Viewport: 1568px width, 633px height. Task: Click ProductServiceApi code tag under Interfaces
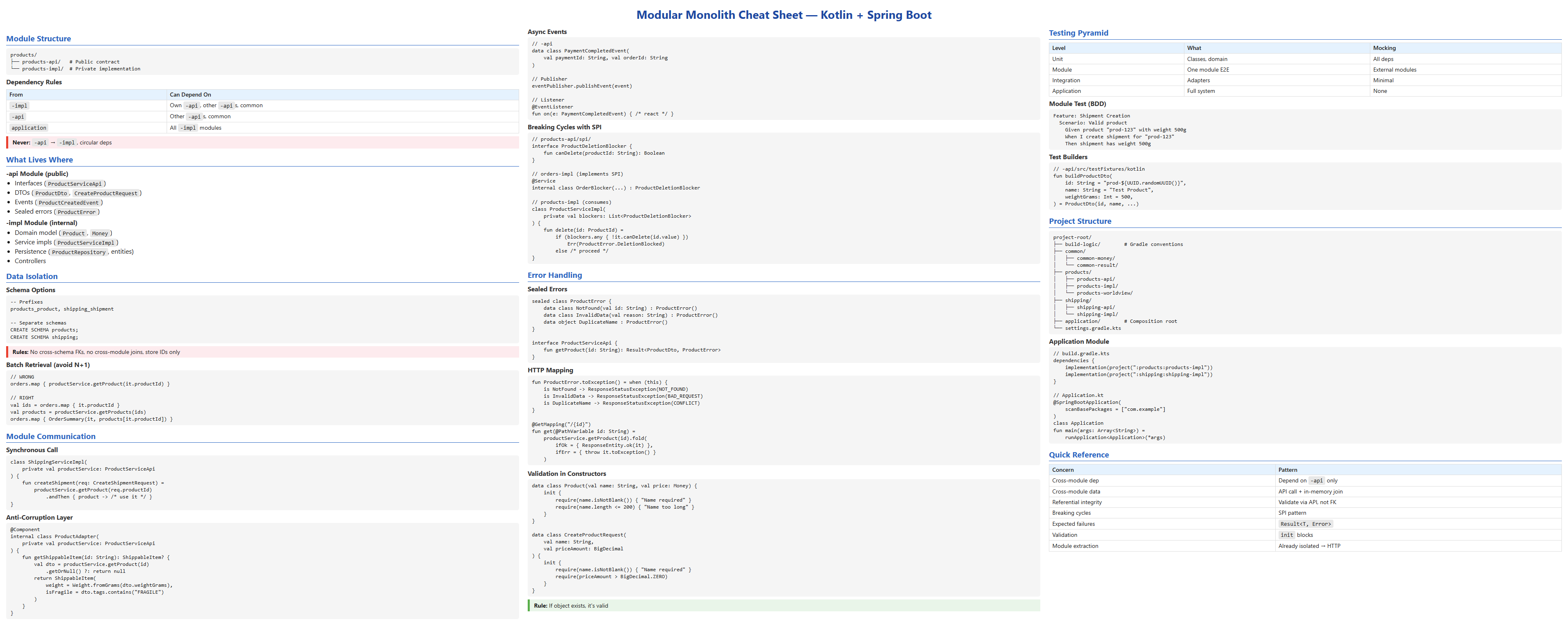75,184
